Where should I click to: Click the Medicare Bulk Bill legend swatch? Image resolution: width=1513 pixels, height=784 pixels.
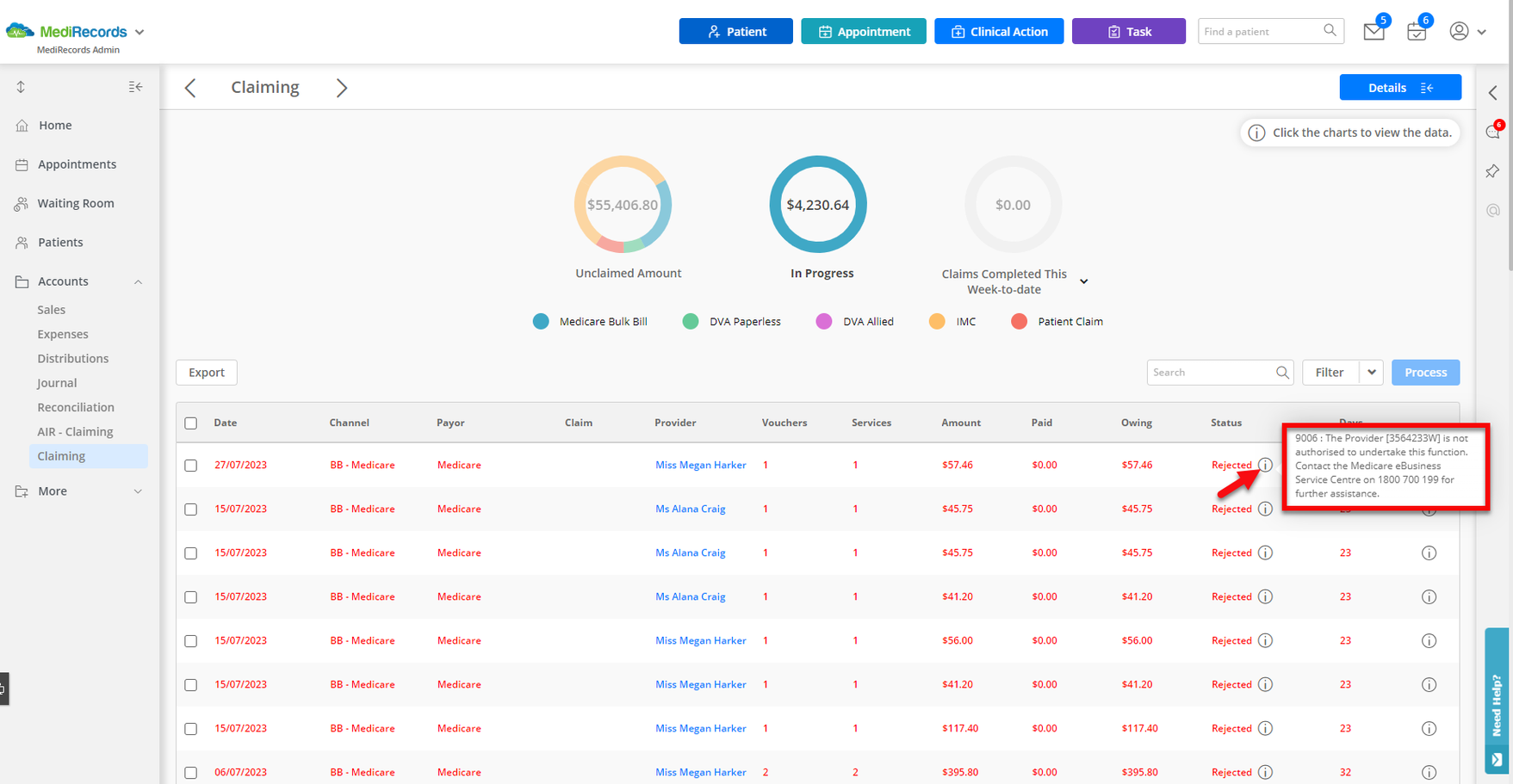coord(541,322)
